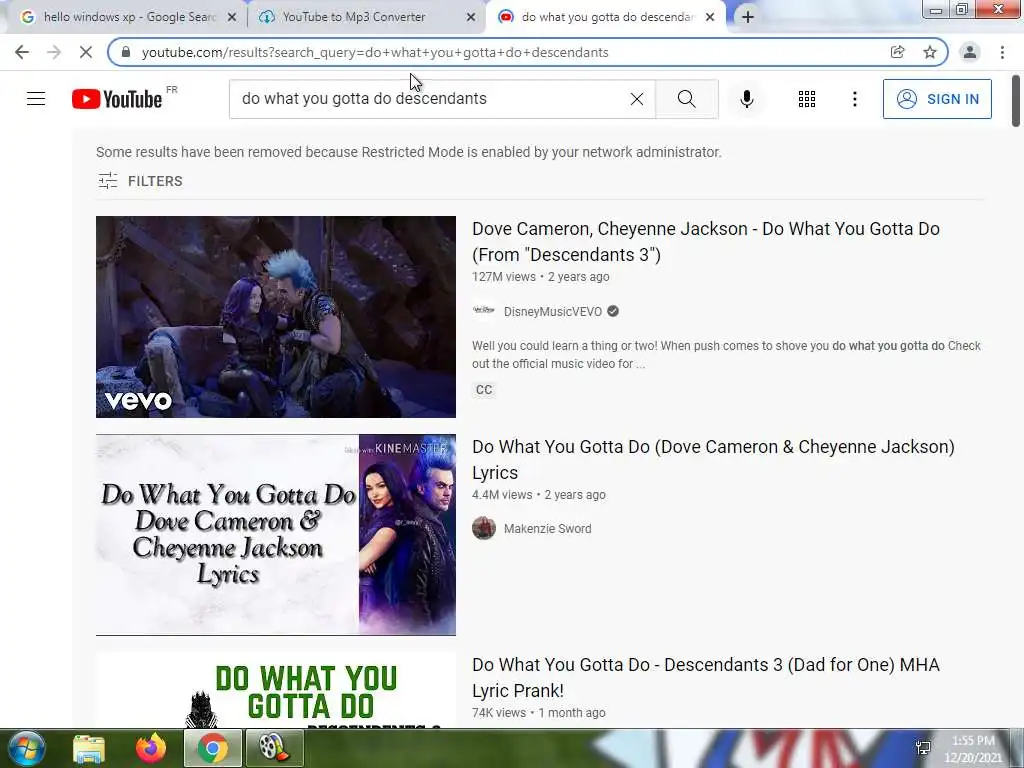Go back using the browser back arrow
This screenshot has width=1024, height=768.
click(22, 52)
